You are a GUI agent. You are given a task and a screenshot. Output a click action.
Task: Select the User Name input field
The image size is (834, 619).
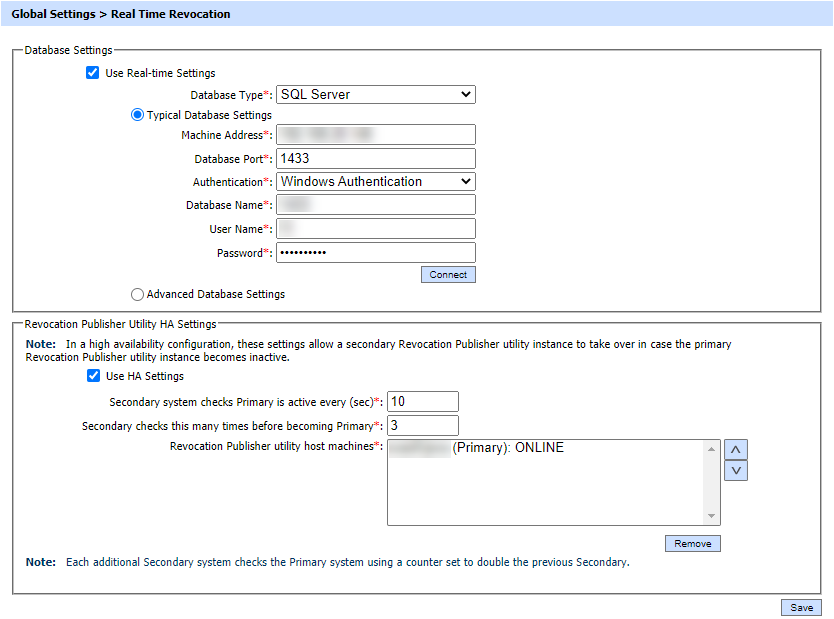point(375,229)
